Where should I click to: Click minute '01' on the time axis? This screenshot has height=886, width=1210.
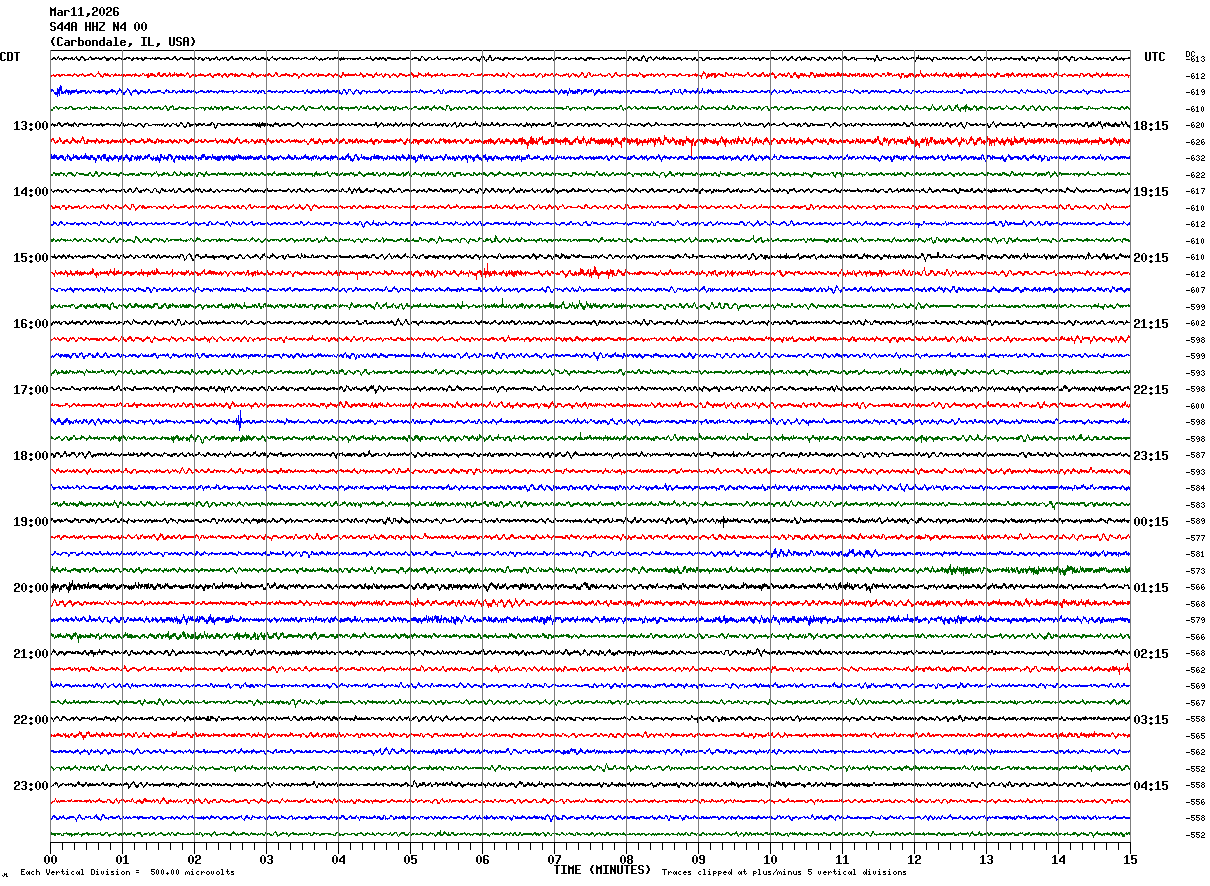tap(122, 859)
